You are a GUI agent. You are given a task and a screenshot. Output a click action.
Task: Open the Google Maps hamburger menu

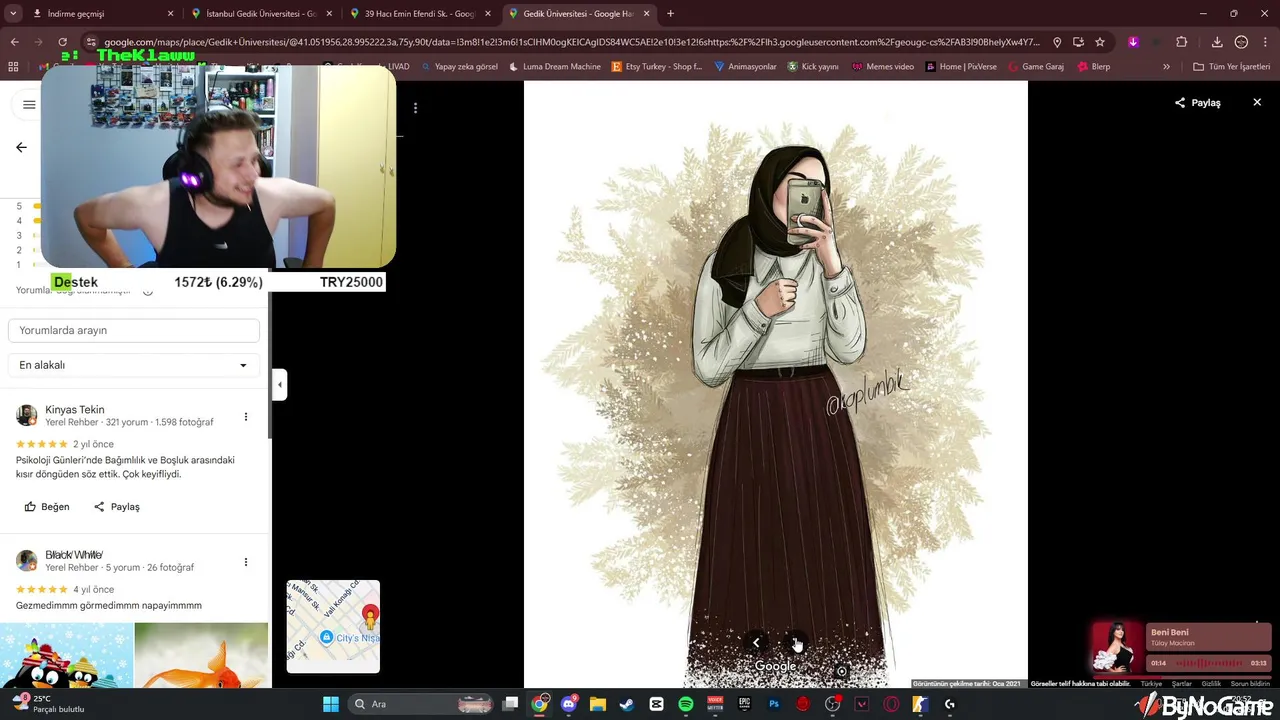click(x=29, y=104)
